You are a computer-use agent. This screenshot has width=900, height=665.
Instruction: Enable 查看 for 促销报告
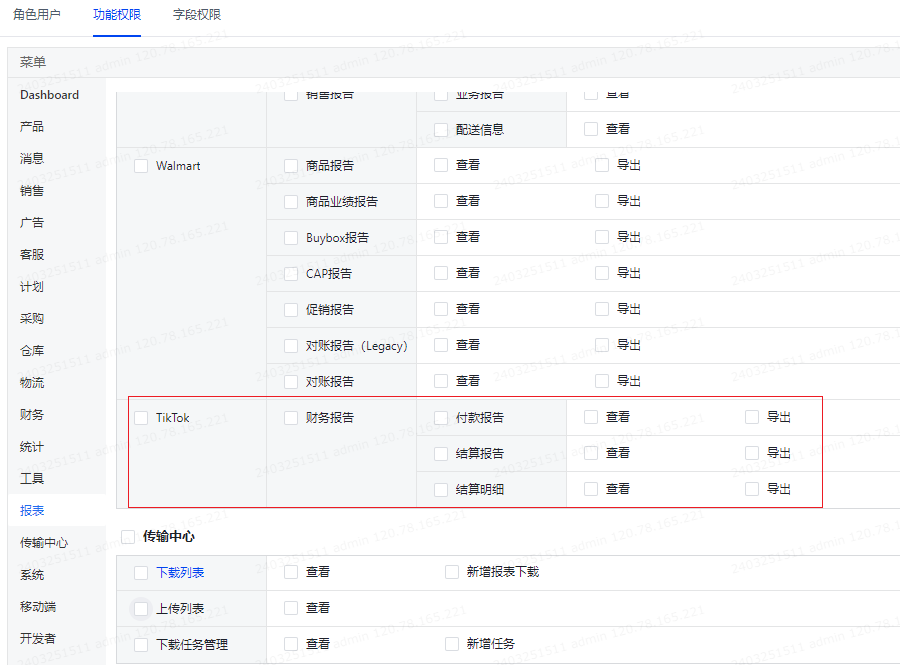pyautogui.click(x=441, y=309)
